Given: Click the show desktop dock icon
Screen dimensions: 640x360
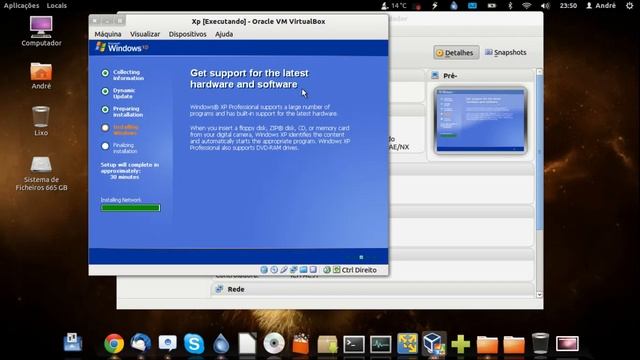Looking at the screenshot, I should point(73,343).
